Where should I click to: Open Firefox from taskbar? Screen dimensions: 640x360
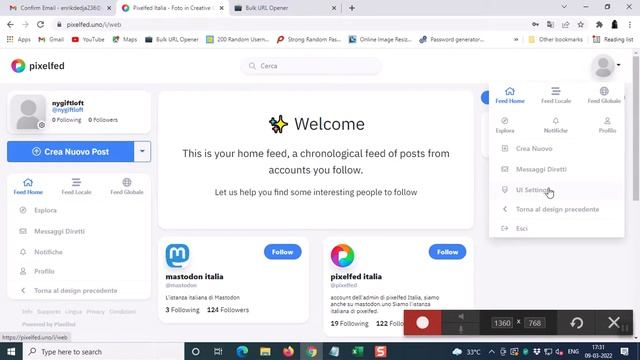288,351
